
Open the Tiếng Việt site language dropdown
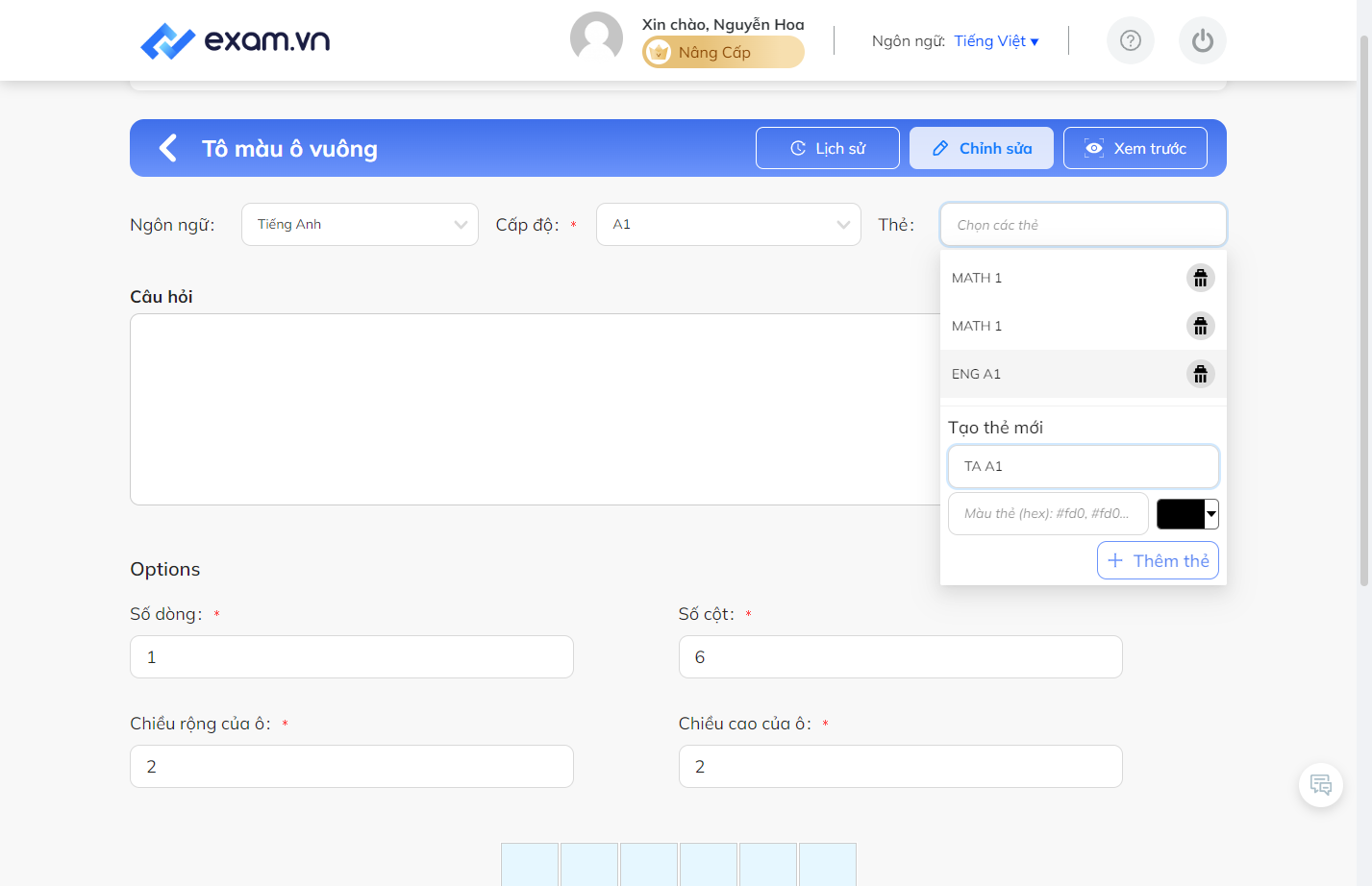pos(996,40)
